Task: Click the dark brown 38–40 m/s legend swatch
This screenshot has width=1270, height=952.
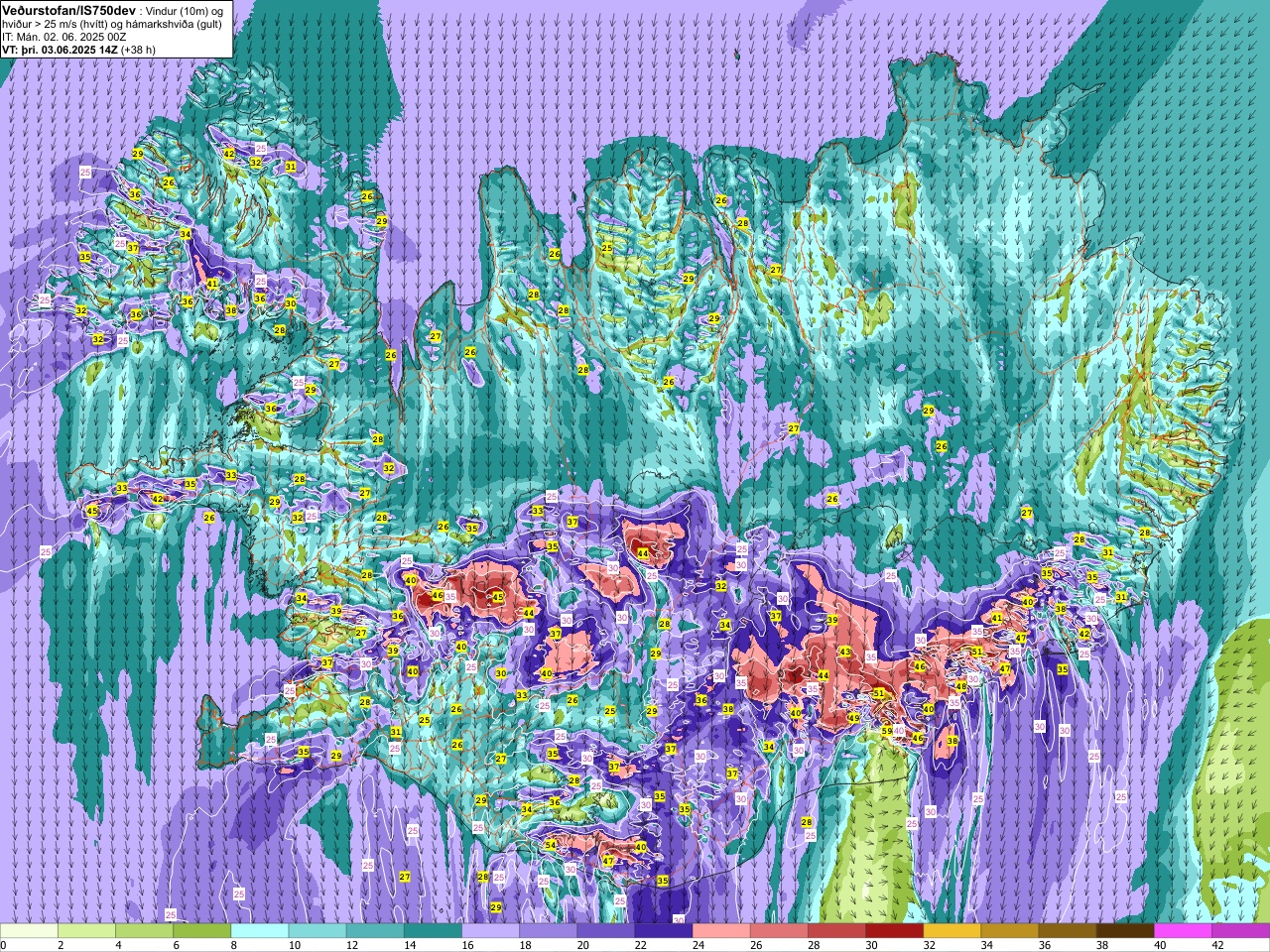Action: pyautogui.click(x=1125, y=931)
